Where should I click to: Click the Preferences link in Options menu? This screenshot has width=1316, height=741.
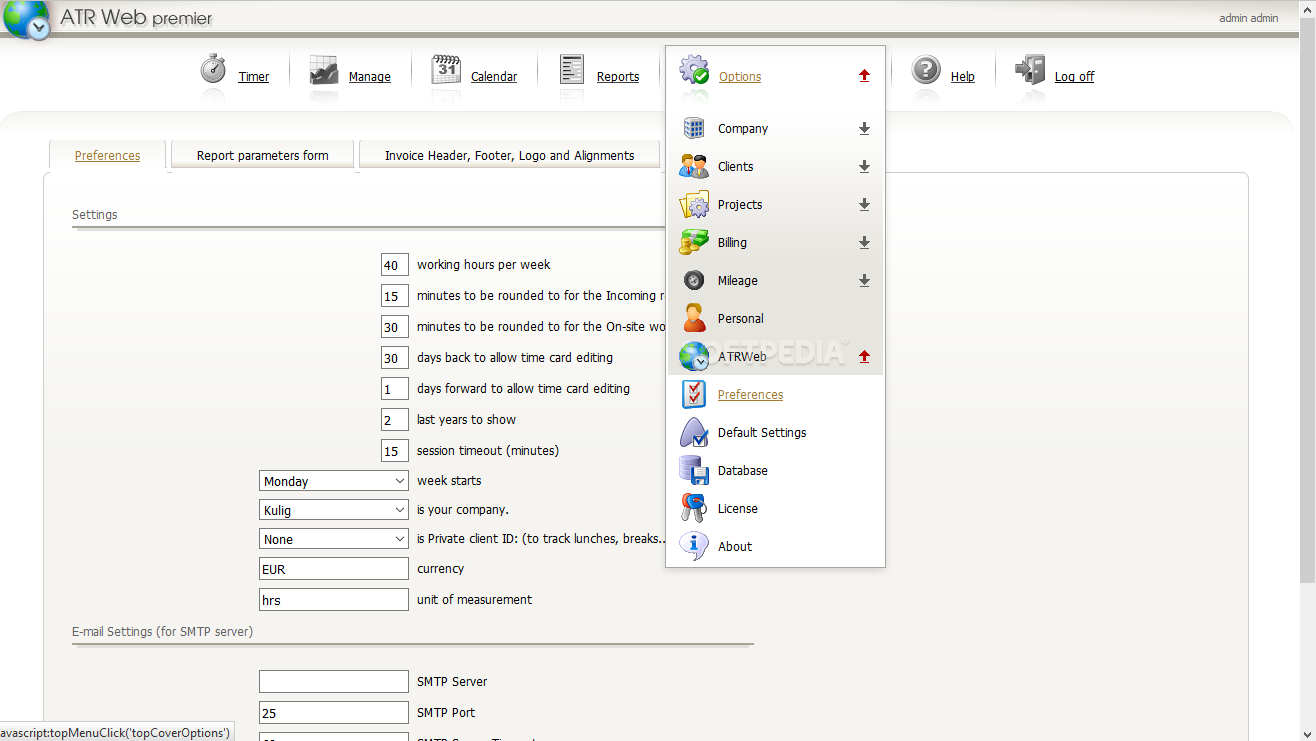(750, 395)
